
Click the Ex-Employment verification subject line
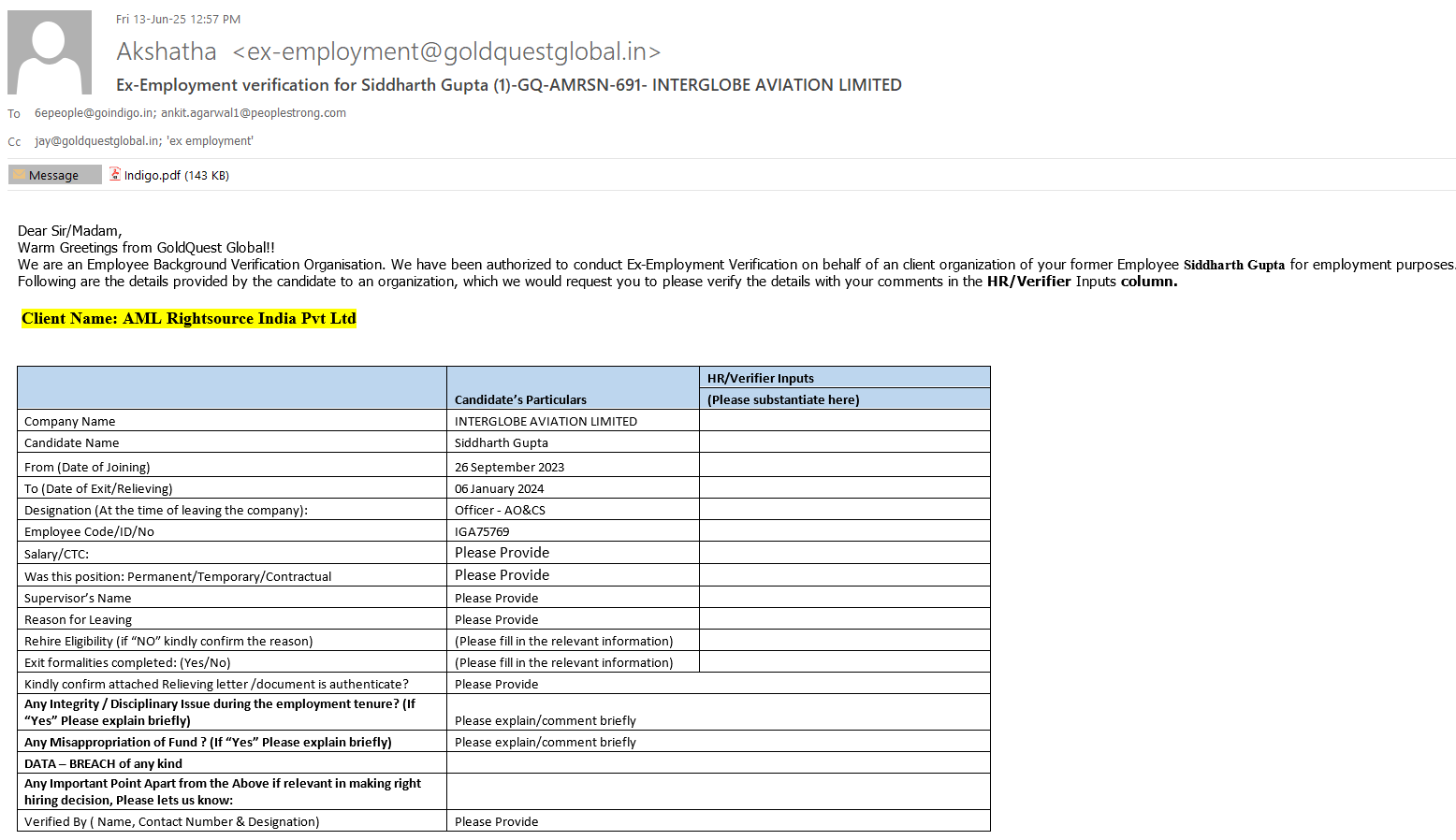[508, 85]
